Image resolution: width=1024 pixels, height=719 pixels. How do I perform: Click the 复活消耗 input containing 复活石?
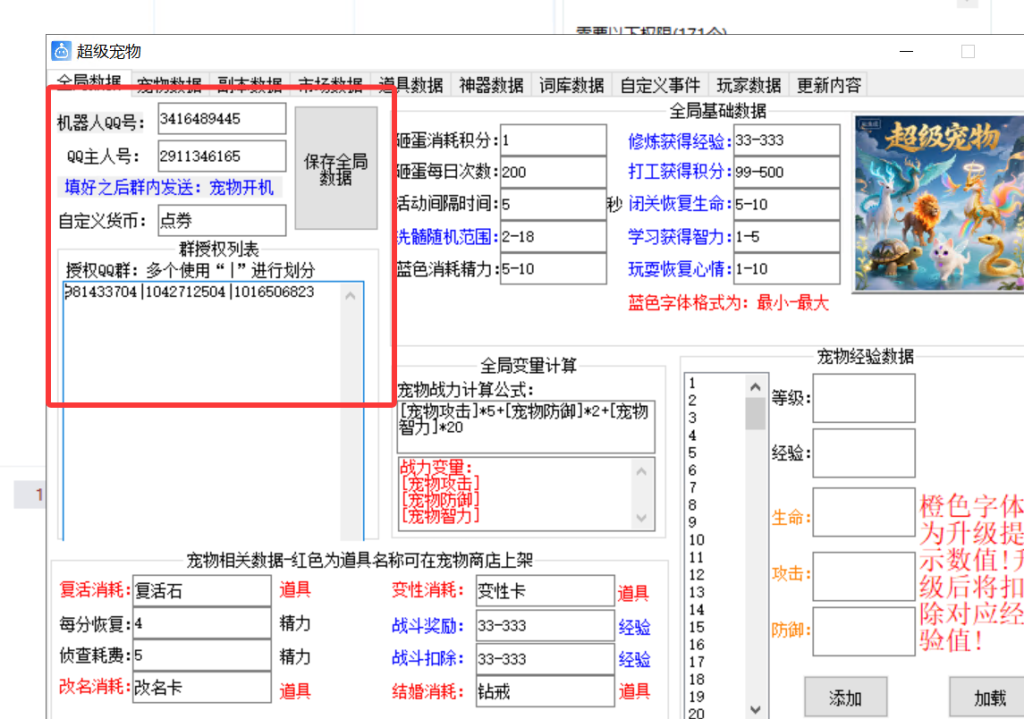(202, 591)
